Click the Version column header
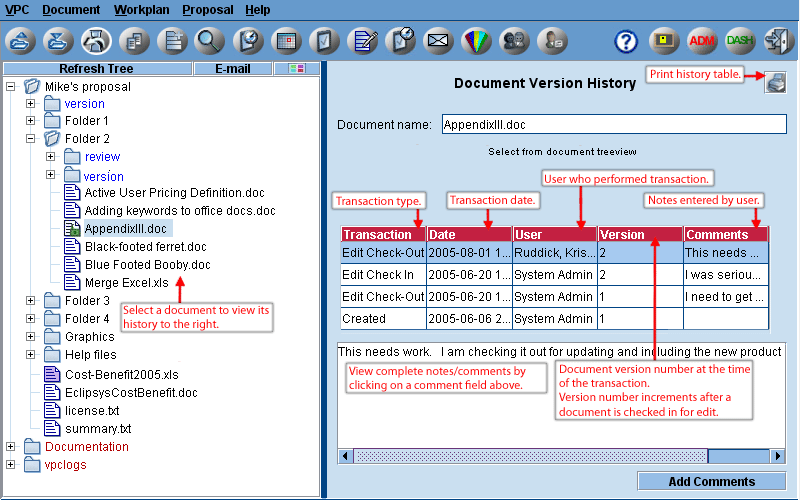This screenshot has width=800, height=500. [640, 234]
